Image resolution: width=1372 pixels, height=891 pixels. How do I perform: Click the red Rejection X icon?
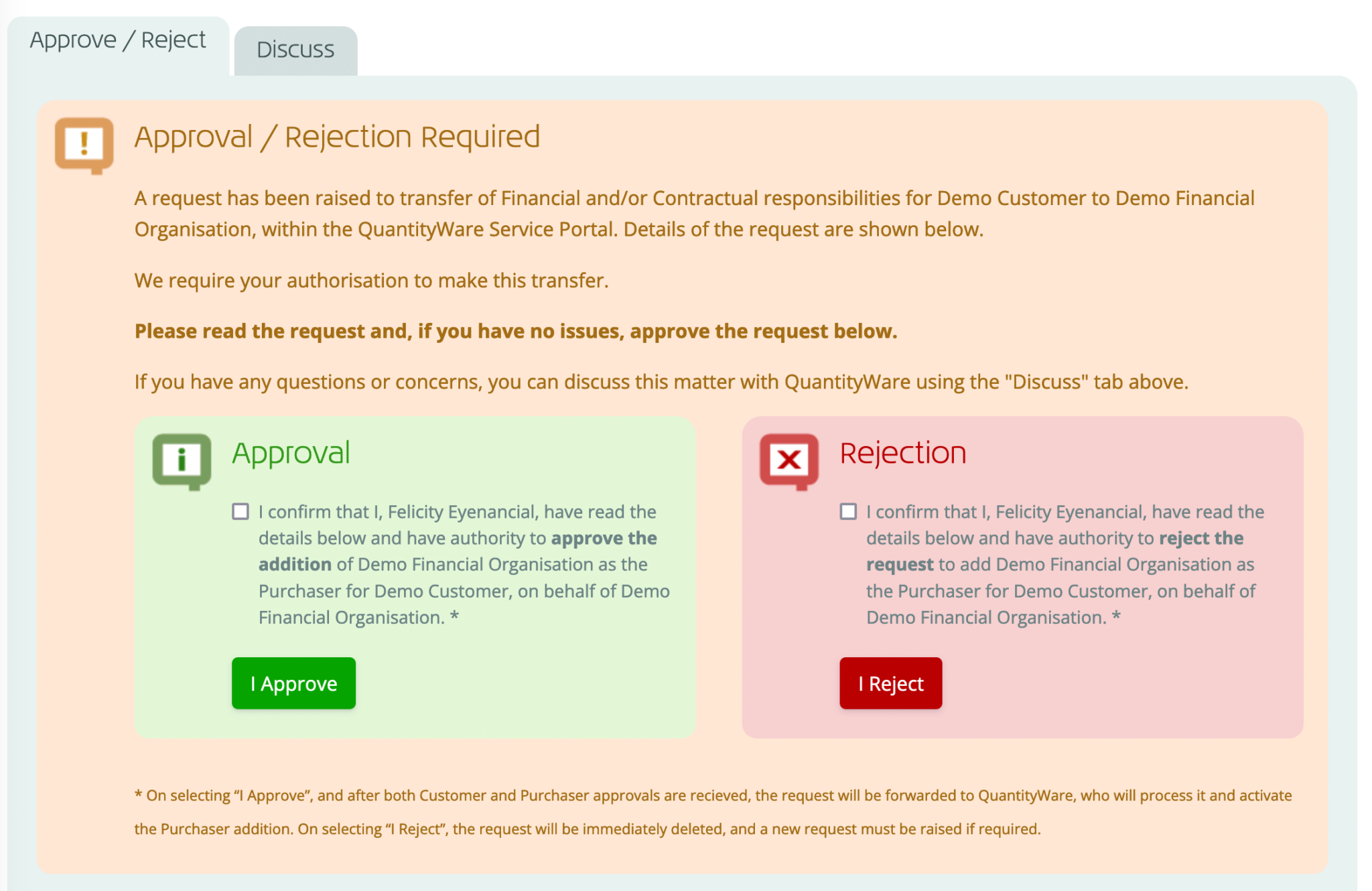point(789,460)
